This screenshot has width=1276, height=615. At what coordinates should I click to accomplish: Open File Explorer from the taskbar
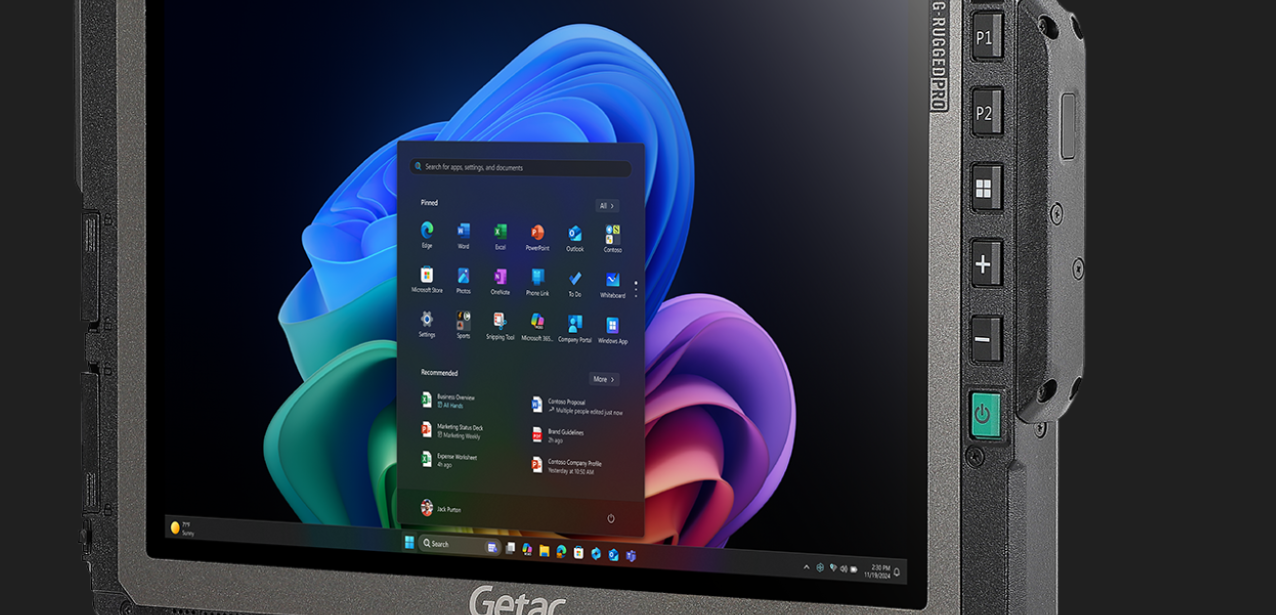click(544, 550)
